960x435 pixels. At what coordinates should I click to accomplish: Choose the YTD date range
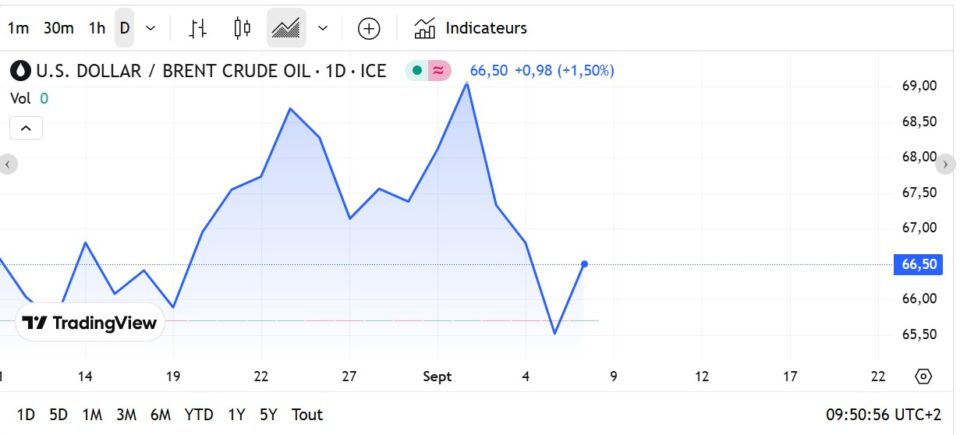coord(199,414)
